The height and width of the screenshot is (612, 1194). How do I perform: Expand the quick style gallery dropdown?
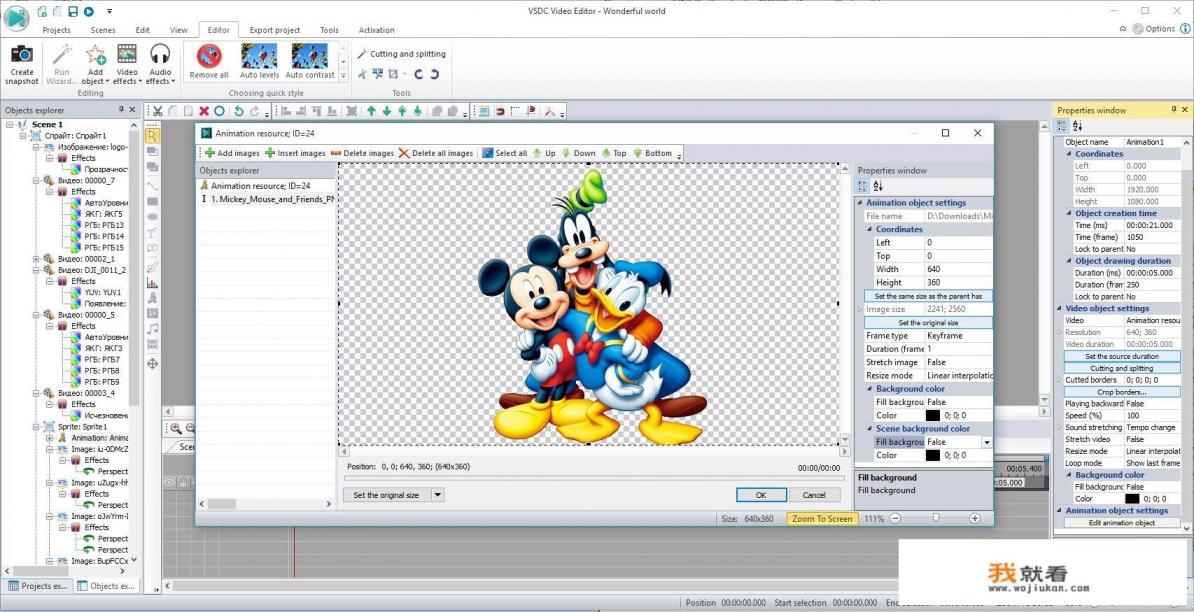343,75
